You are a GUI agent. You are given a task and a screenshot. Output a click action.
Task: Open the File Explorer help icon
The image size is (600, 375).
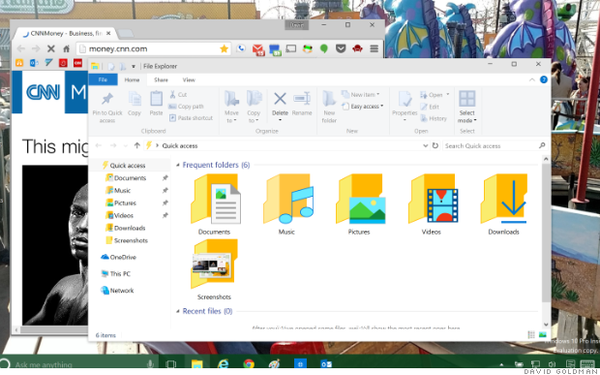(x=543, y=80)
